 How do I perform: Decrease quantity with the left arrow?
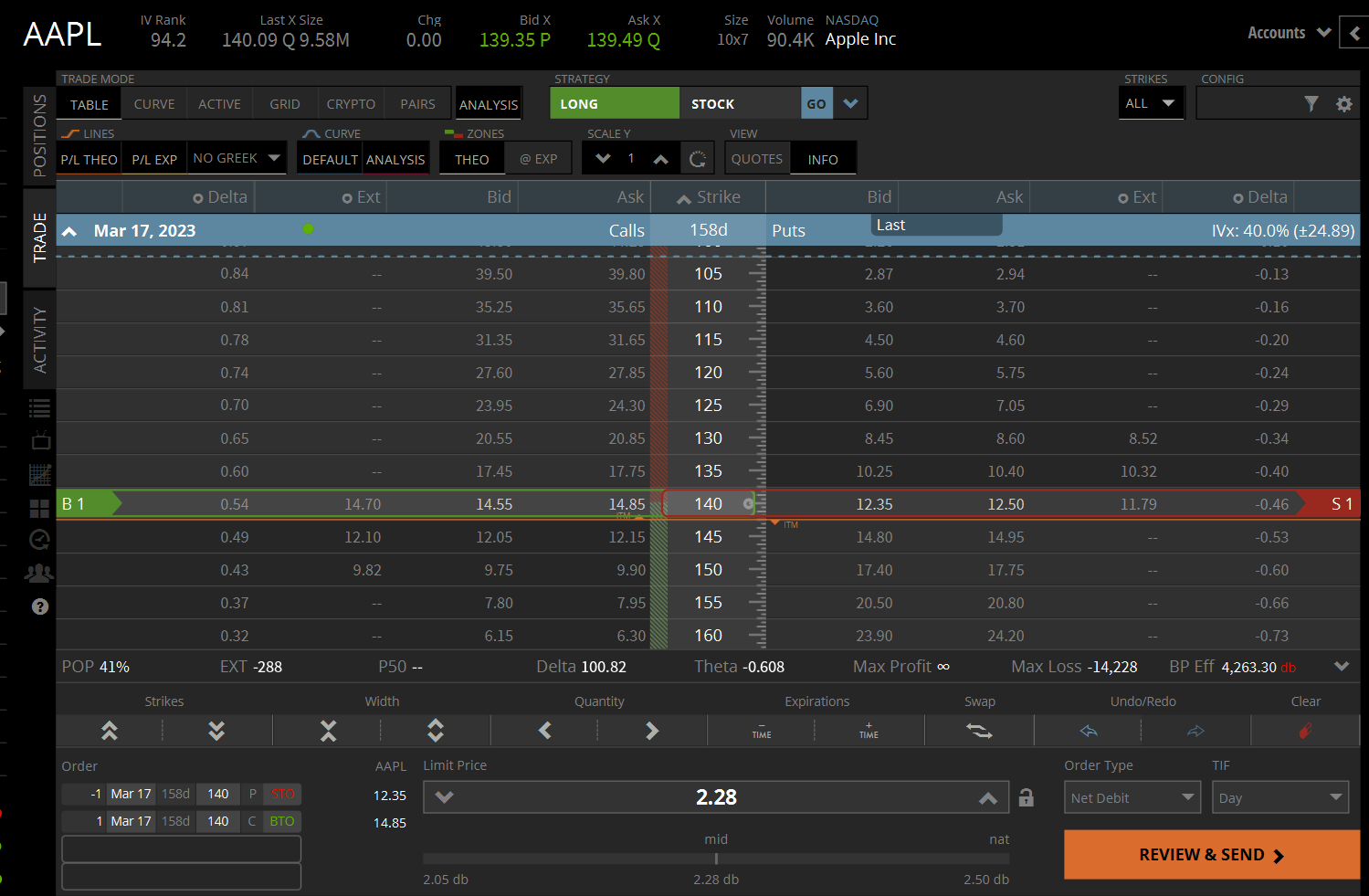pyautogui.click(x=545, y=731)
